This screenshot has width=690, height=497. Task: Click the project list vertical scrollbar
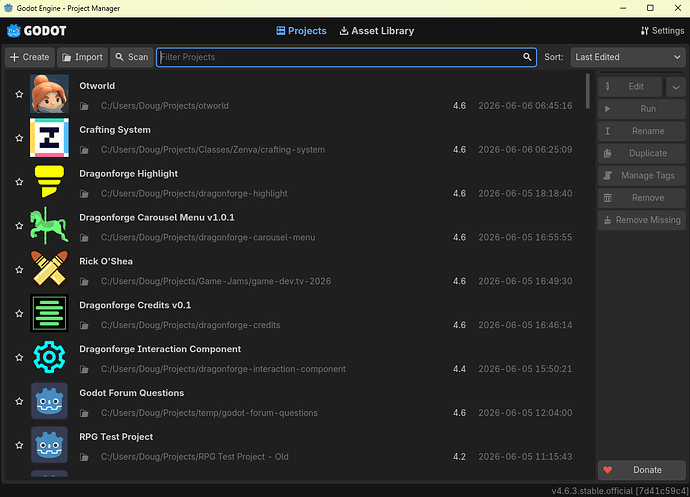point(587,91)
